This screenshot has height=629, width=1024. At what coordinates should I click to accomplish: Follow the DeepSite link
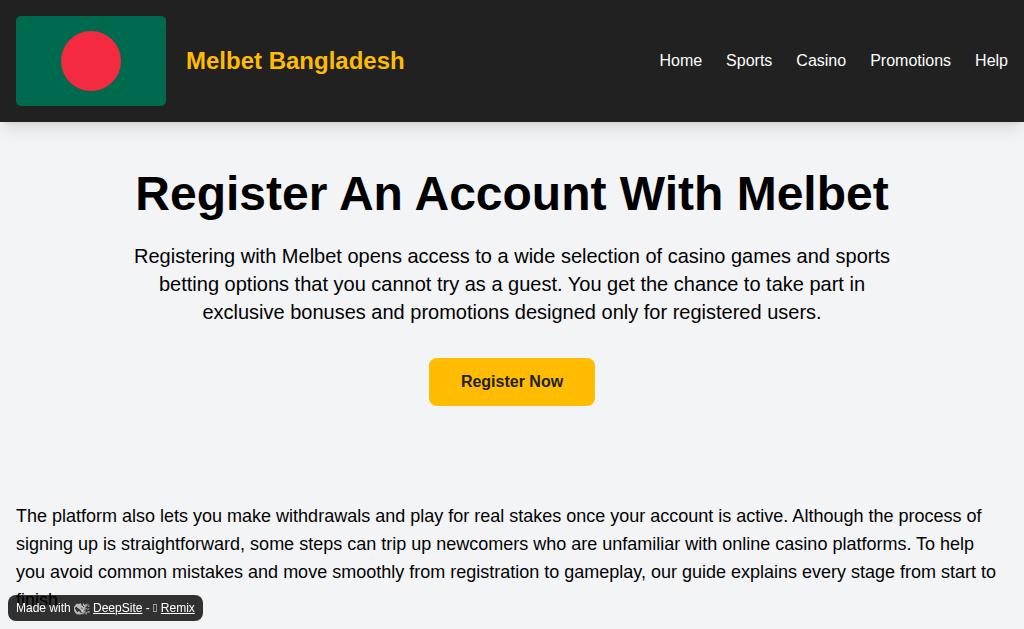point(118,608)
